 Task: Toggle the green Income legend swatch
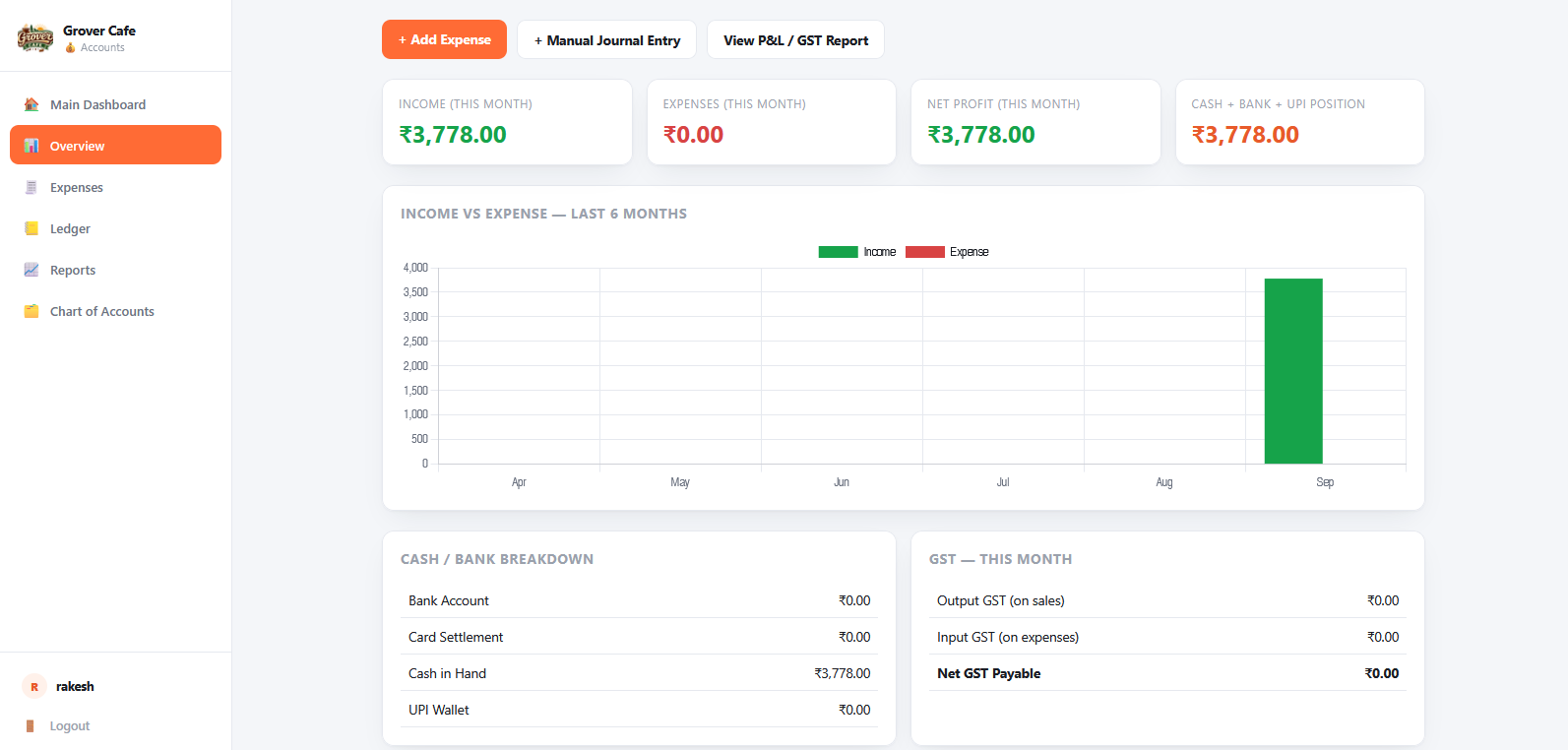pos(838,252)
